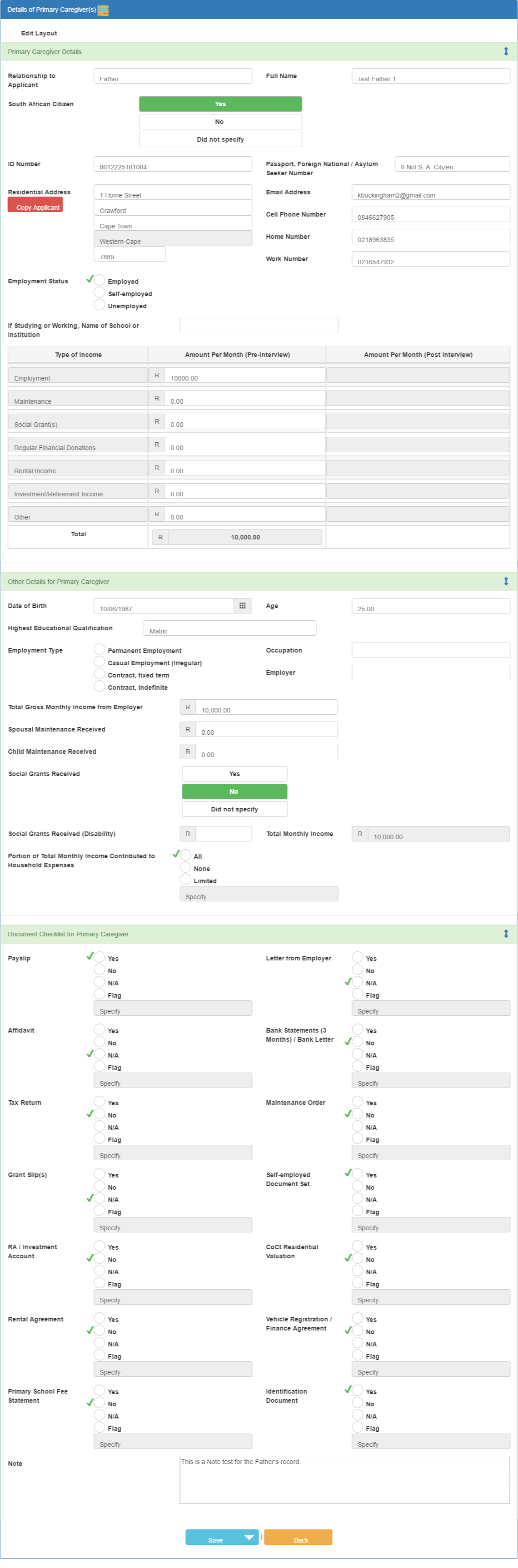Mark Payslip as Yes
This screenshot has width=518, height=1568.
(100, 957)
